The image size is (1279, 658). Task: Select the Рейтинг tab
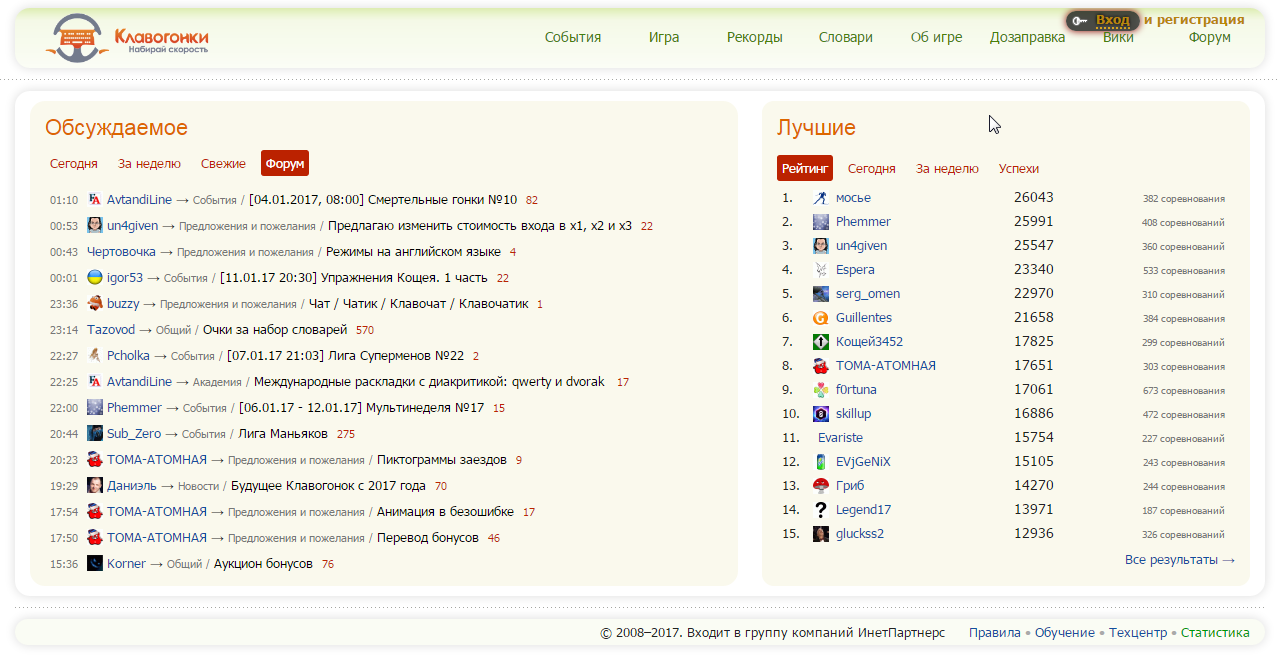805,168
